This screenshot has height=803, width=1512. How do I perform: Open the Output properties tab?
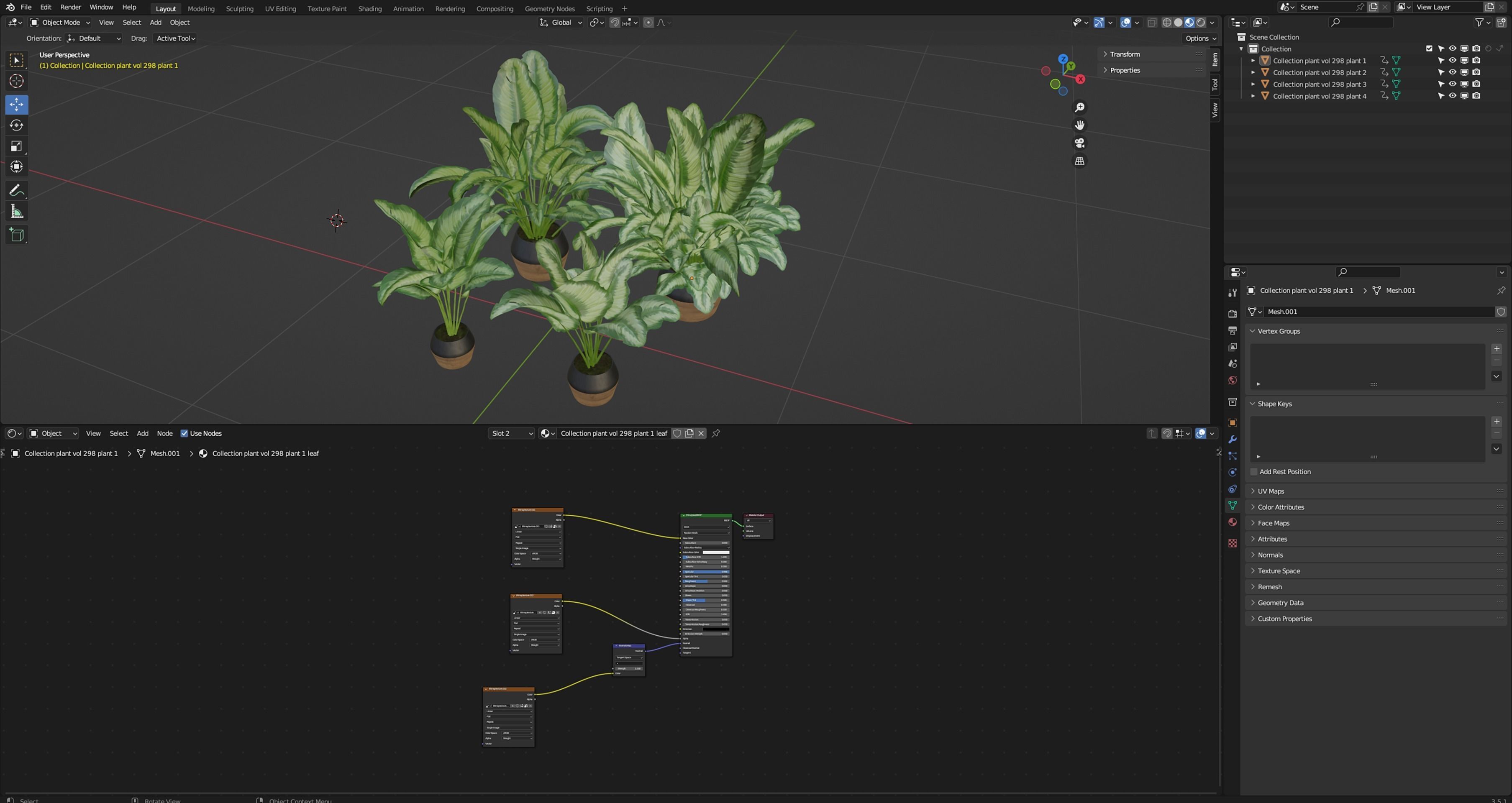tap(1232, 330)
